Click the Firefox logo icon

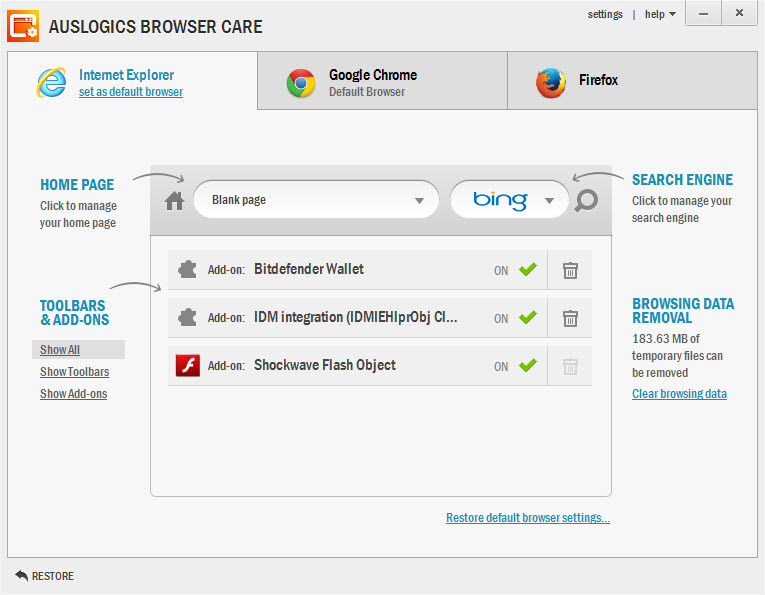click(551, 83)
